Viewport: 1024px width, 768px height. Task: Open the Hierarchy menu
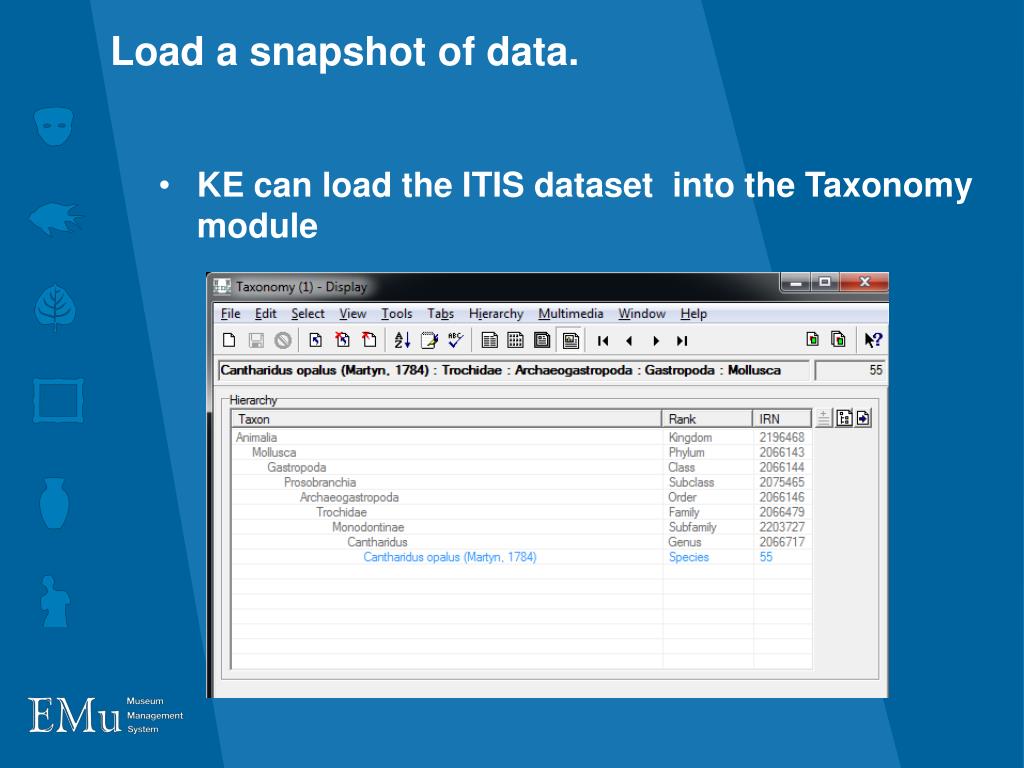point(496,313)
